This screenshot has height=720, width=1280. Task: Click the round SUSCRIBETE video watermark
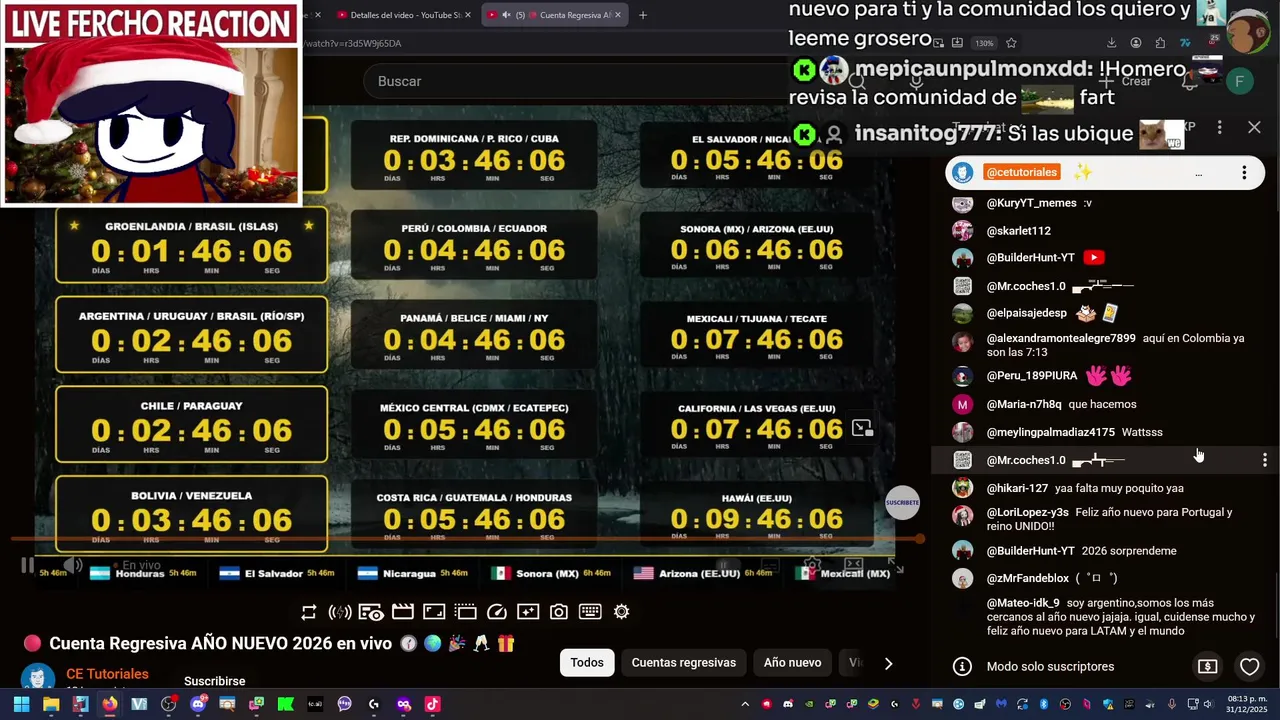(902, 503)
